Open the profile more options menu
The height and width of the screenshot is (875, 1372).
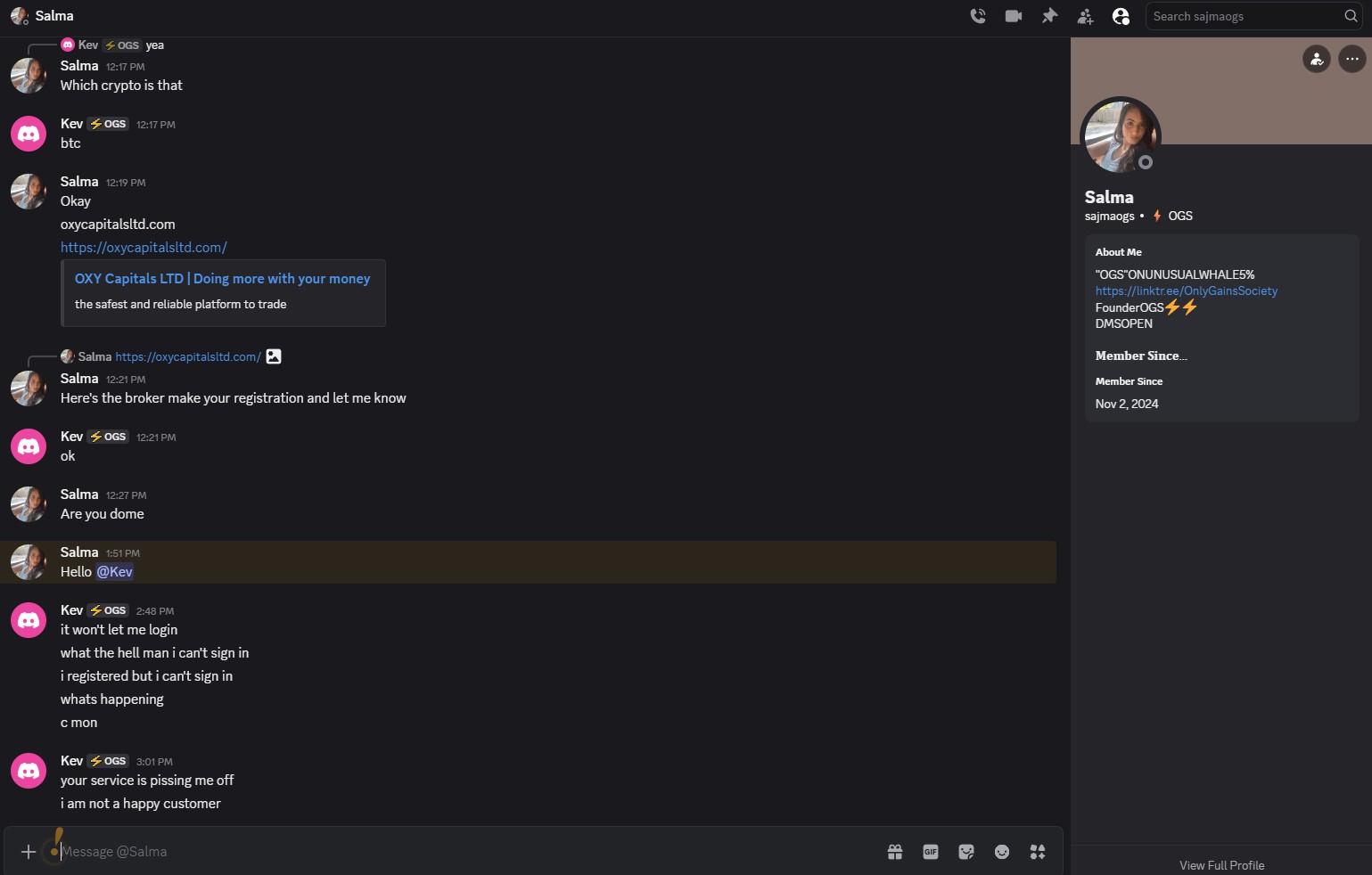[x=1352, y=59]
